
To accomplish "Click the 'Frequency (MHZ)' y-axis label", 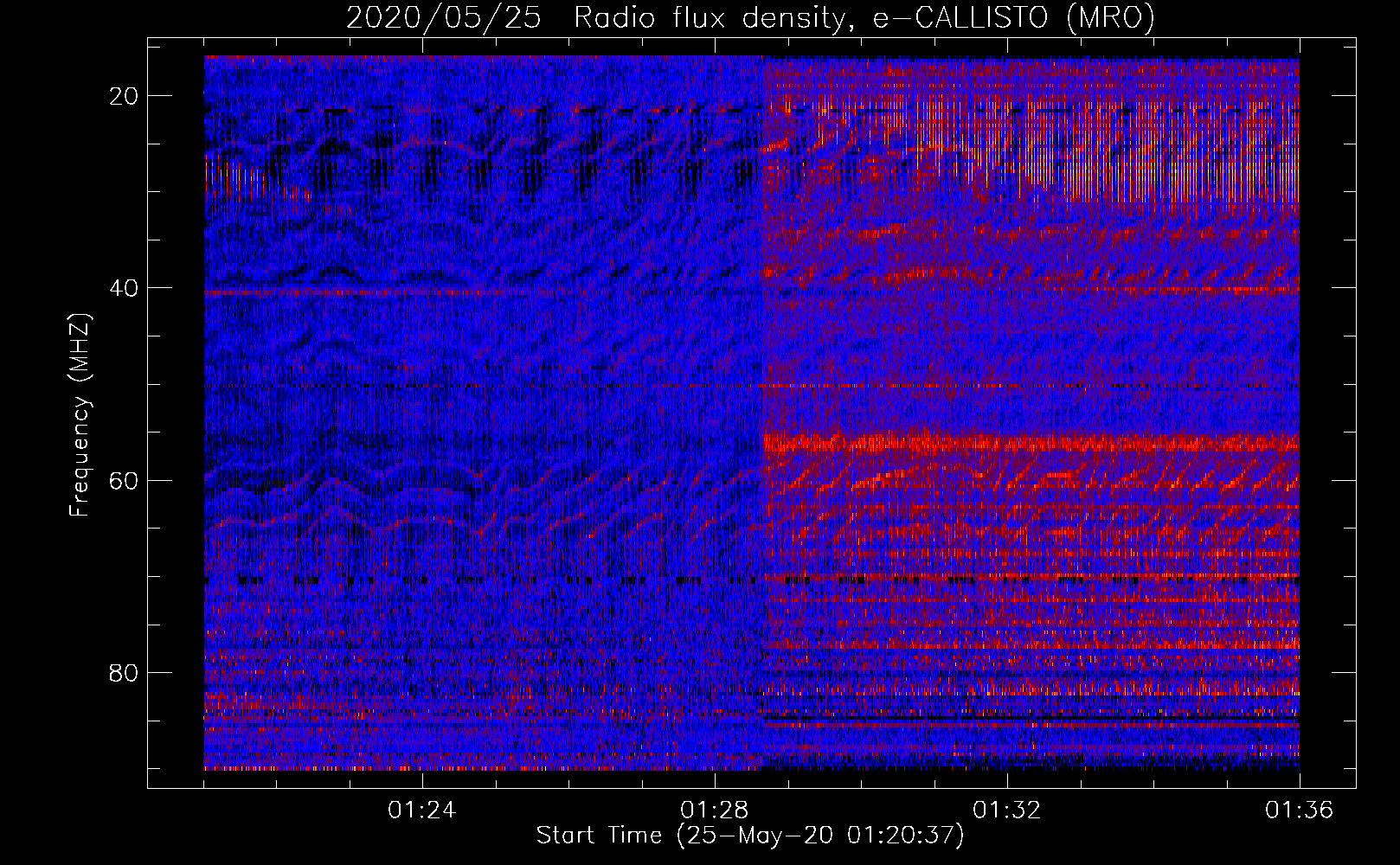I will click(80, 414).
